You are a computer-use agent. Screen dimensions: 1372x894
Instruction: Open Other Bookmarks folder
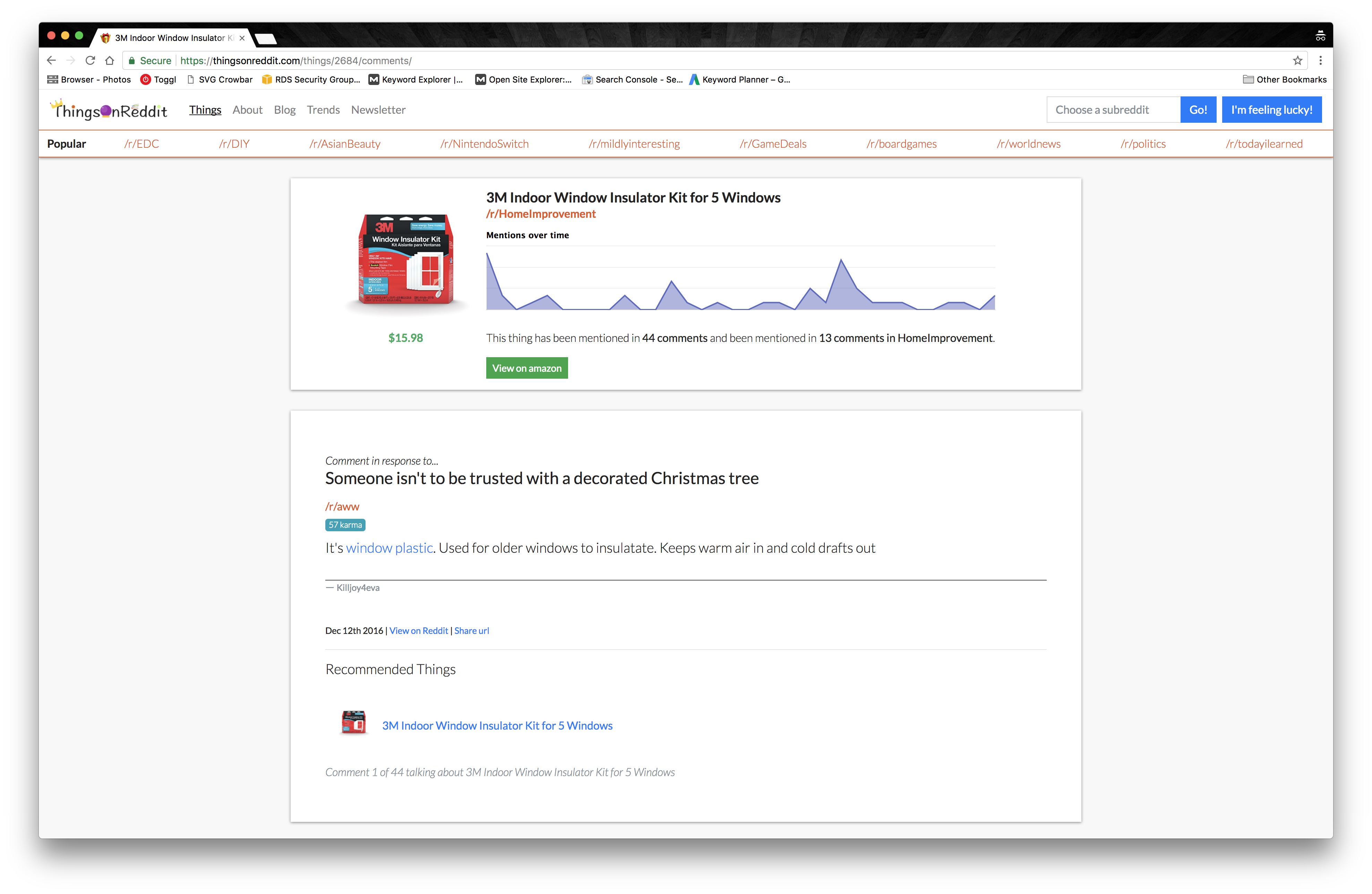point(1284,79)
